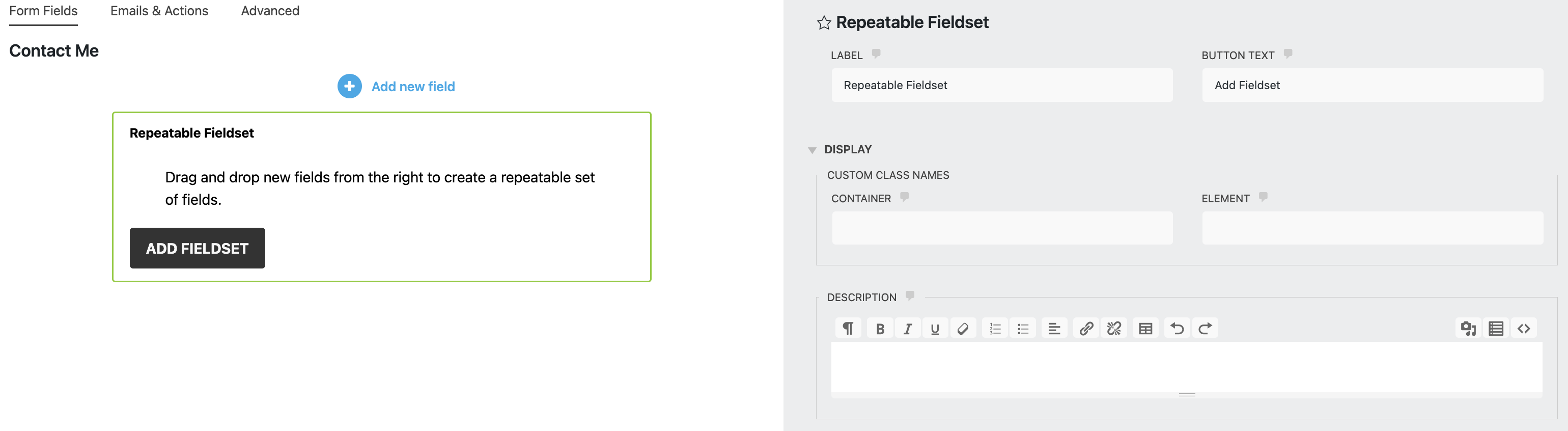1568x431 pixels.
Task: Click the paragraph format icon
Action: click(848, 328)
